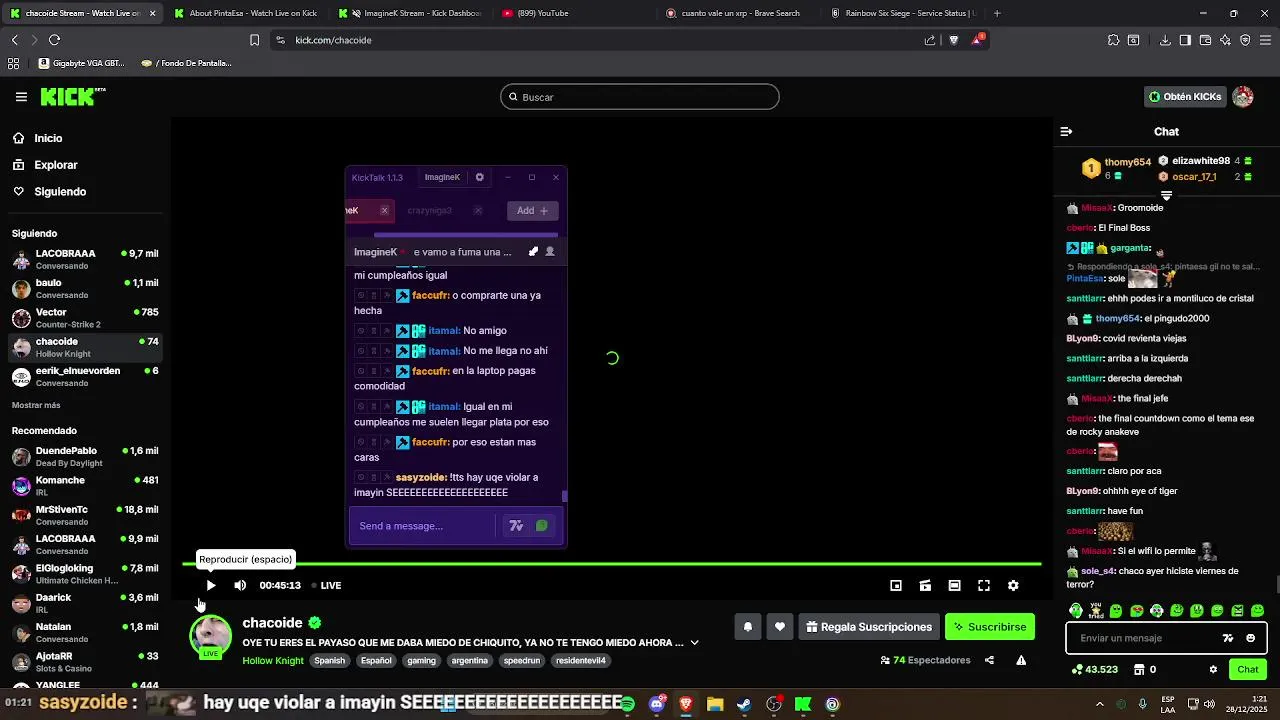Collapse the chat panel arrow icon

1066,131
